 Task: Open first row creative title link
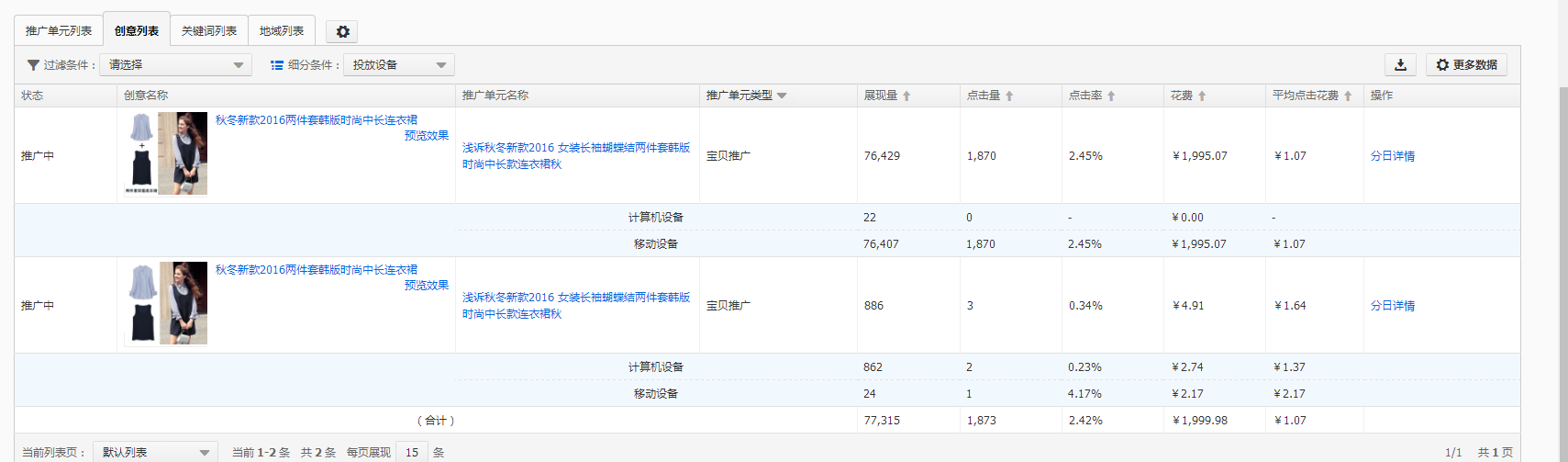(x=317, y=120)
